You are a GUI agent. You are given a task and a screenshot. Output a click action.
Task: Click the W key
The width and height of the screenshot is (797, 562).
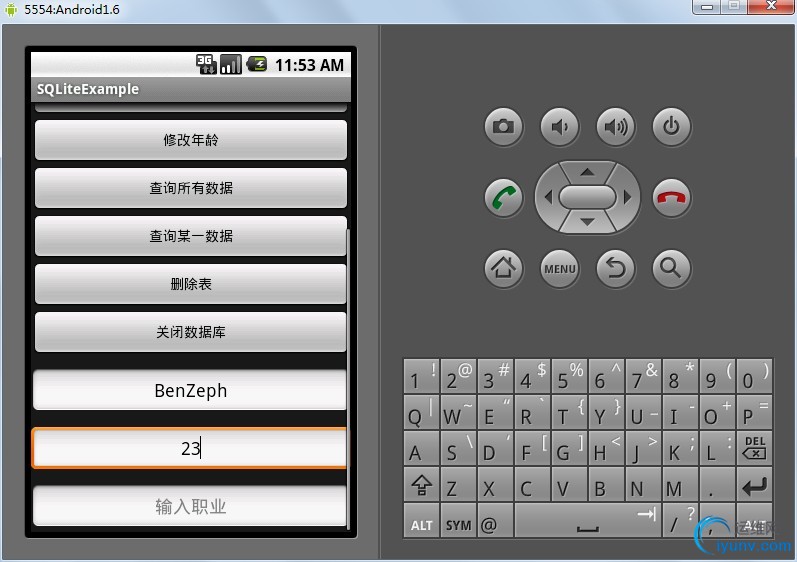[x=458, y=411]
